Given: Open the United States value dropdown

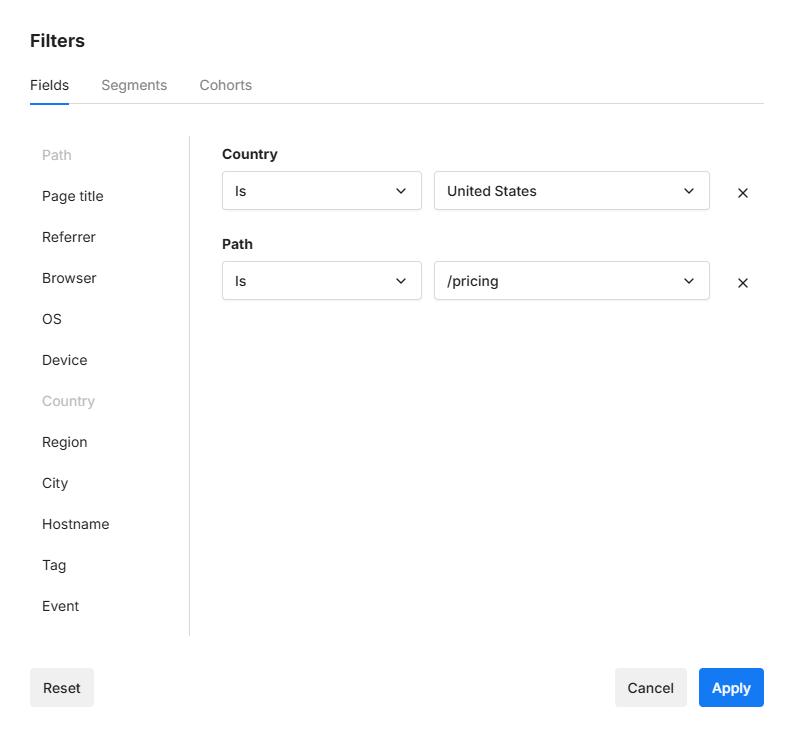Looking at the screenshot, I should (x=571, y=191).
